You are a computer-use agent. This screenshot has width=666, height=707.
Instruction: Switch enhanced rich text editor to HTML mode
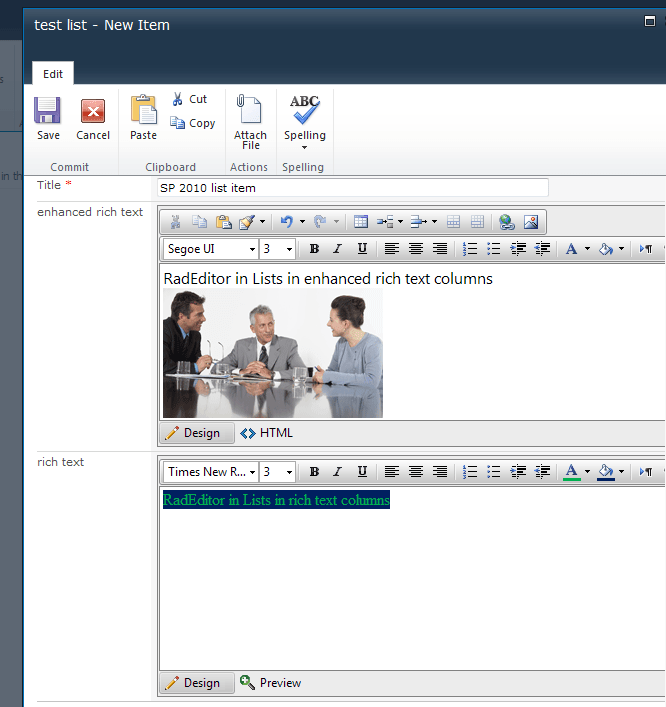point(266,433)
